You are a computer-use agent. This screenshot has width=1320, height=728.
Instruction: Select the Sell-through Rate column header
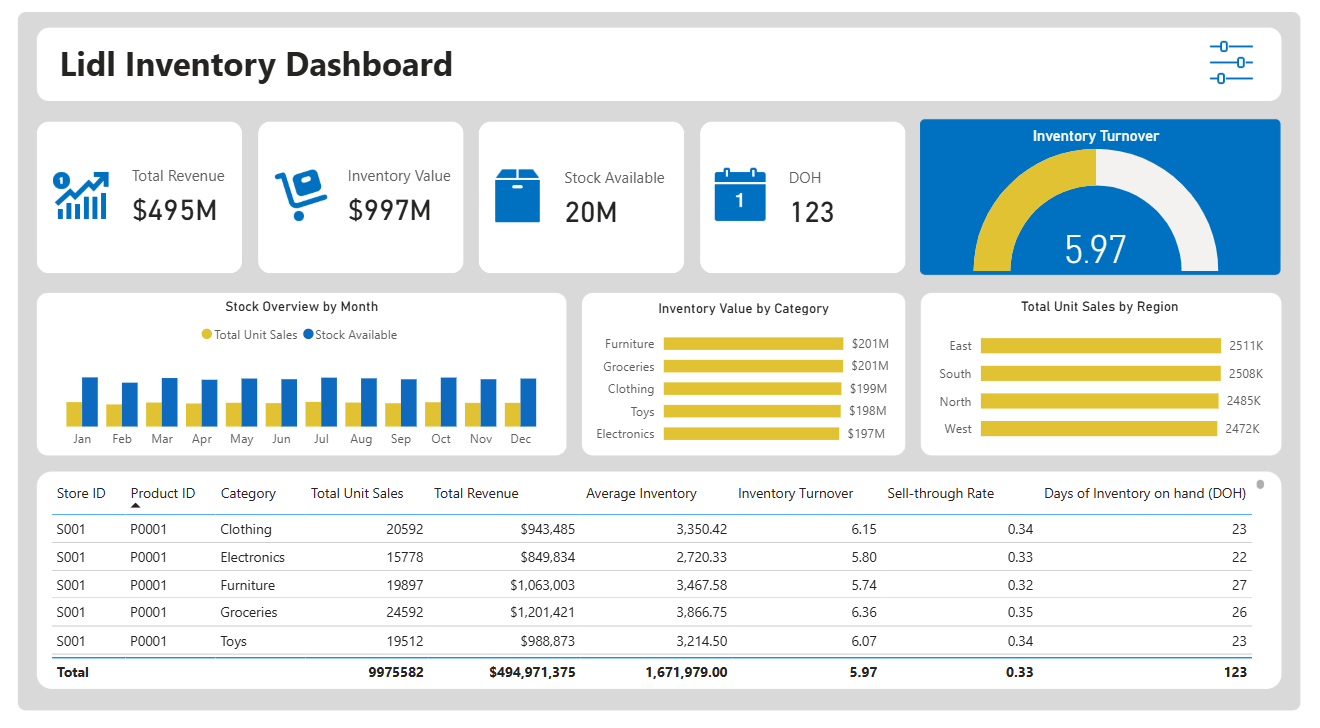click(940, 493)
